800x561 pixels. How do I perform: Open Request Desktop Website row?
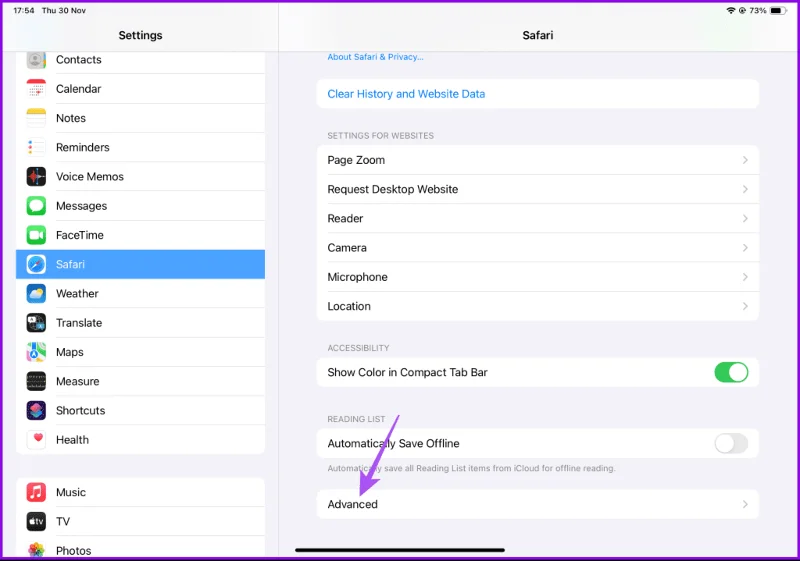(x=538, y=189)
